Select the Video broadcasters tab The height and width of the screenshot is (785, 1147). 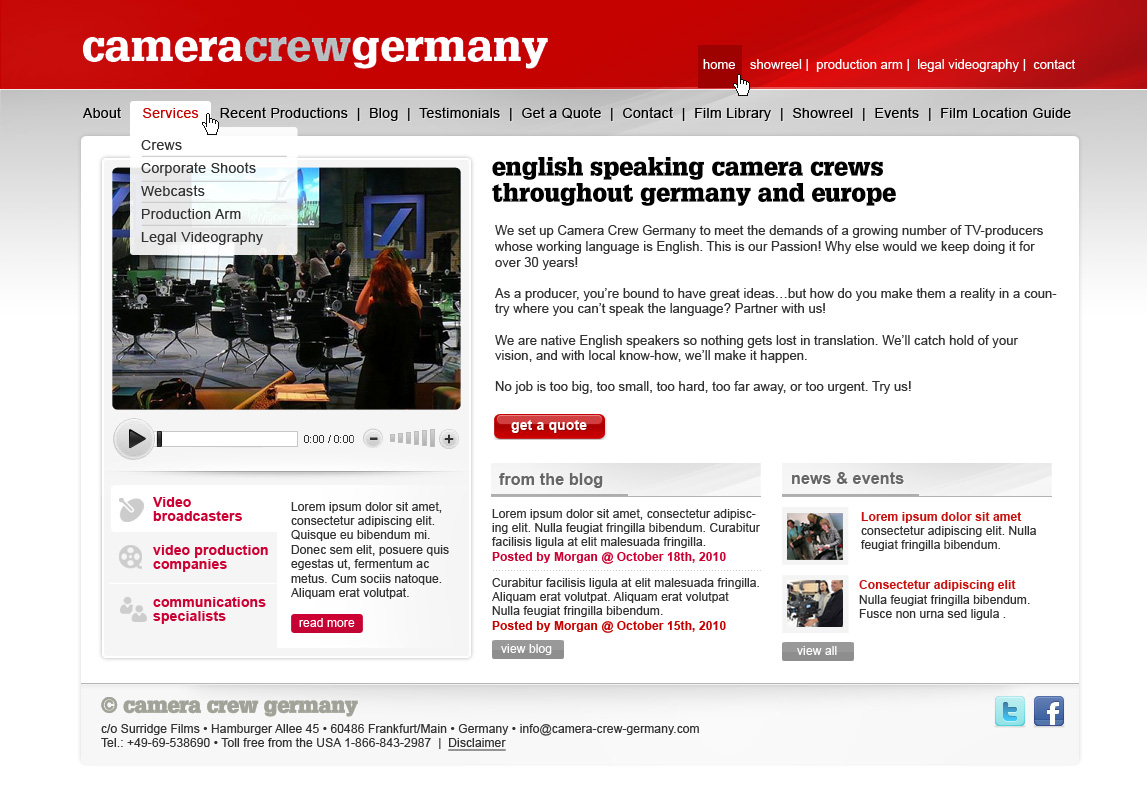pos(194,509)
